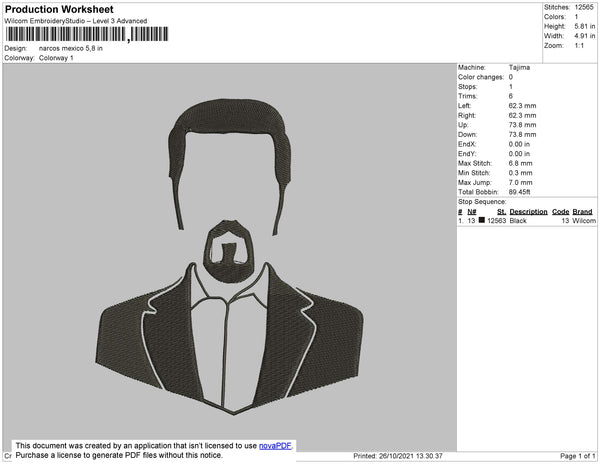The image size is (600, 464).
Task: Select the Brand column header
Action: click(x=582, y=212)
